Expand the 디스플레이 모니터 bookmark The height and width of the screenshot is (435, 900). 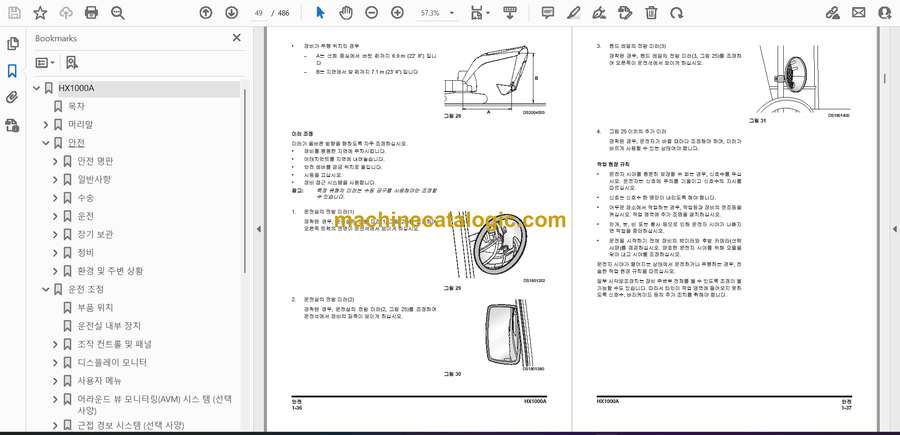tap(55, 363)
